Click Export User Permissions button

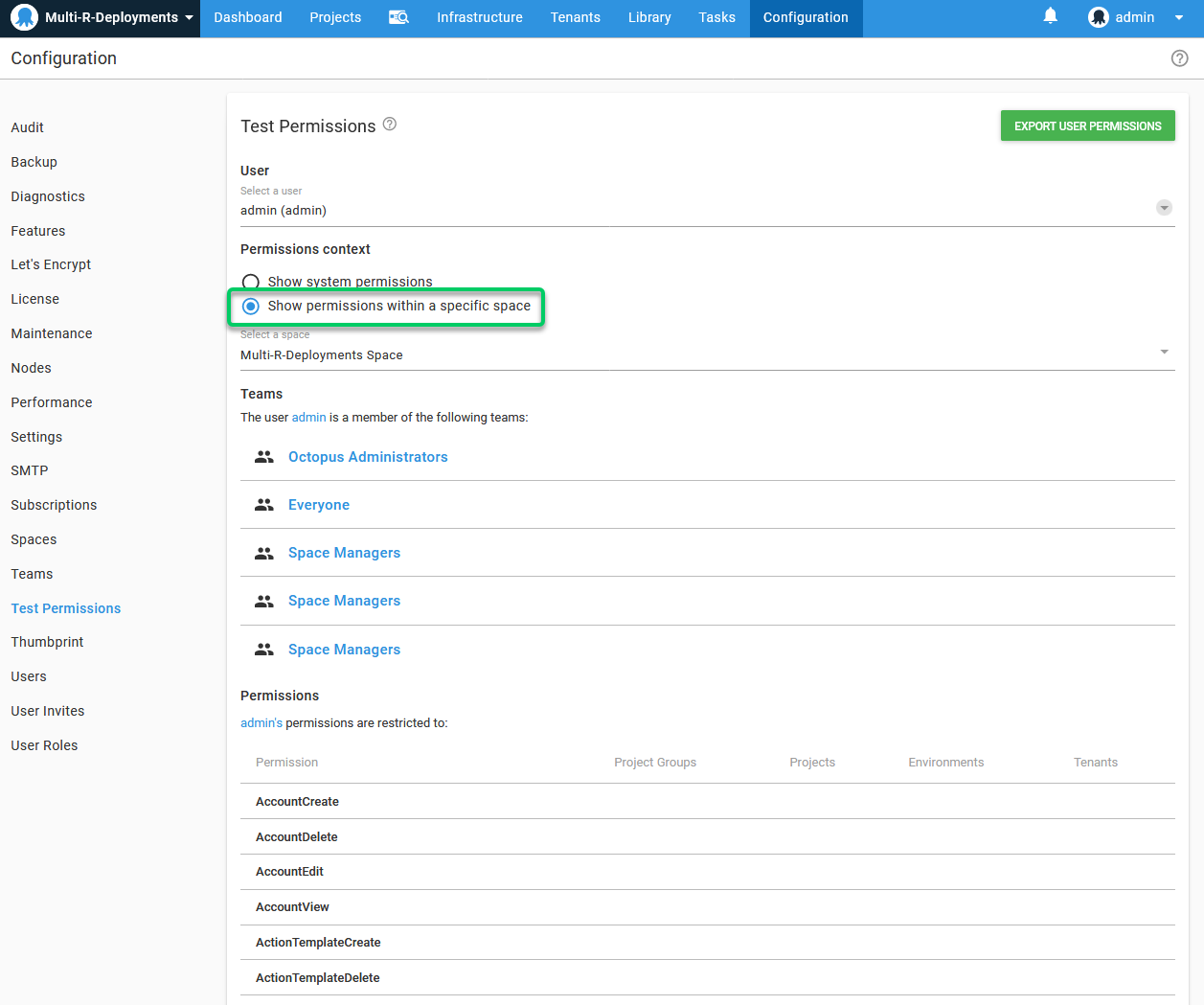point(1087,126)
